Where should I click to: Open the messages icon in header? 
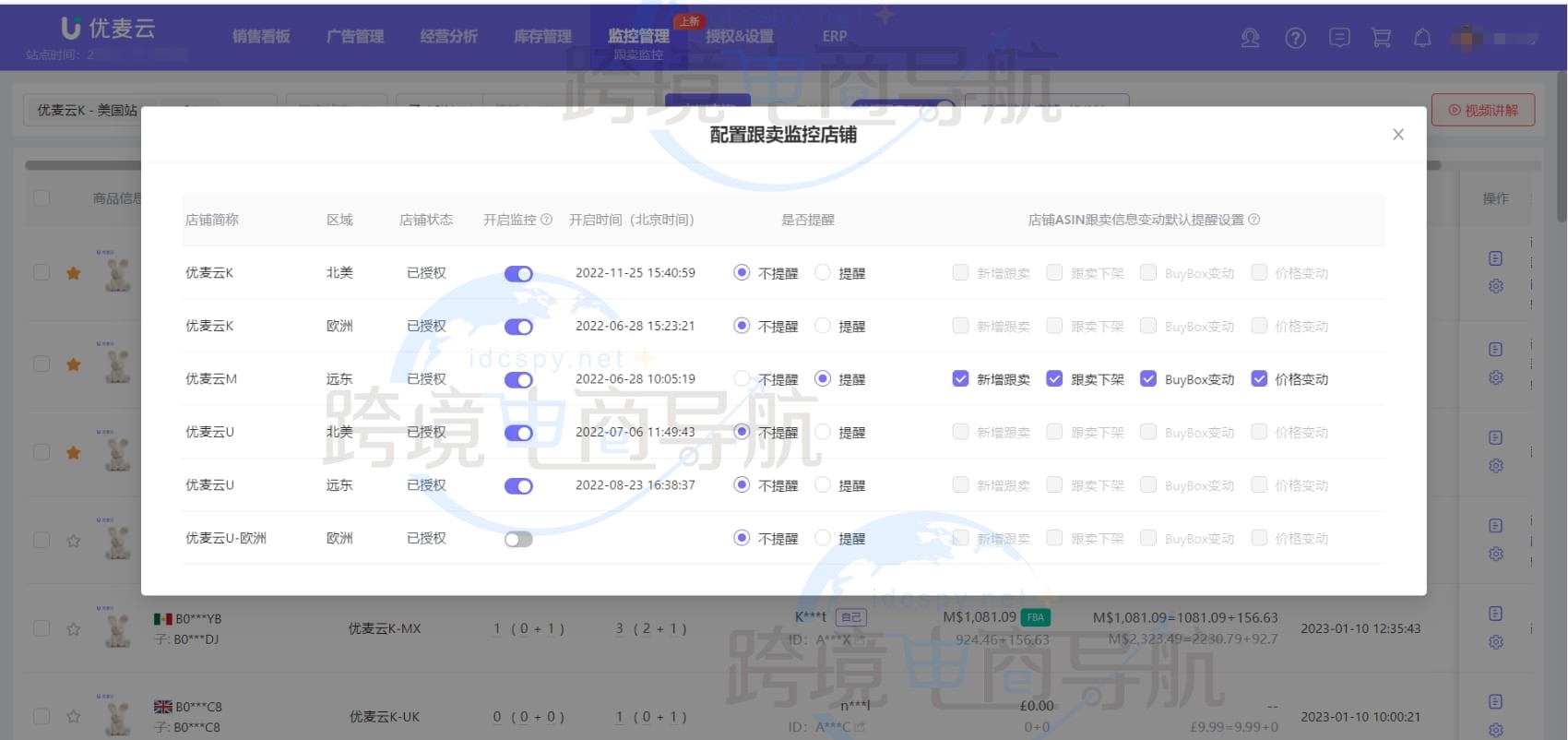(x=1339, y=38)
